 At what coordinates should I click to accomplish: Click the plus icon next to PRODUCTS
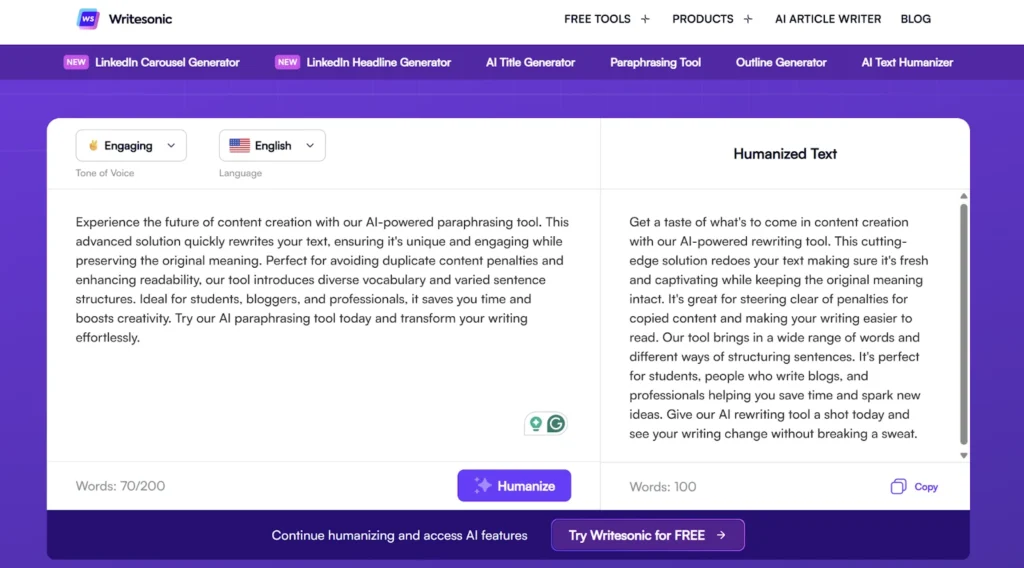tap(748, 19)
